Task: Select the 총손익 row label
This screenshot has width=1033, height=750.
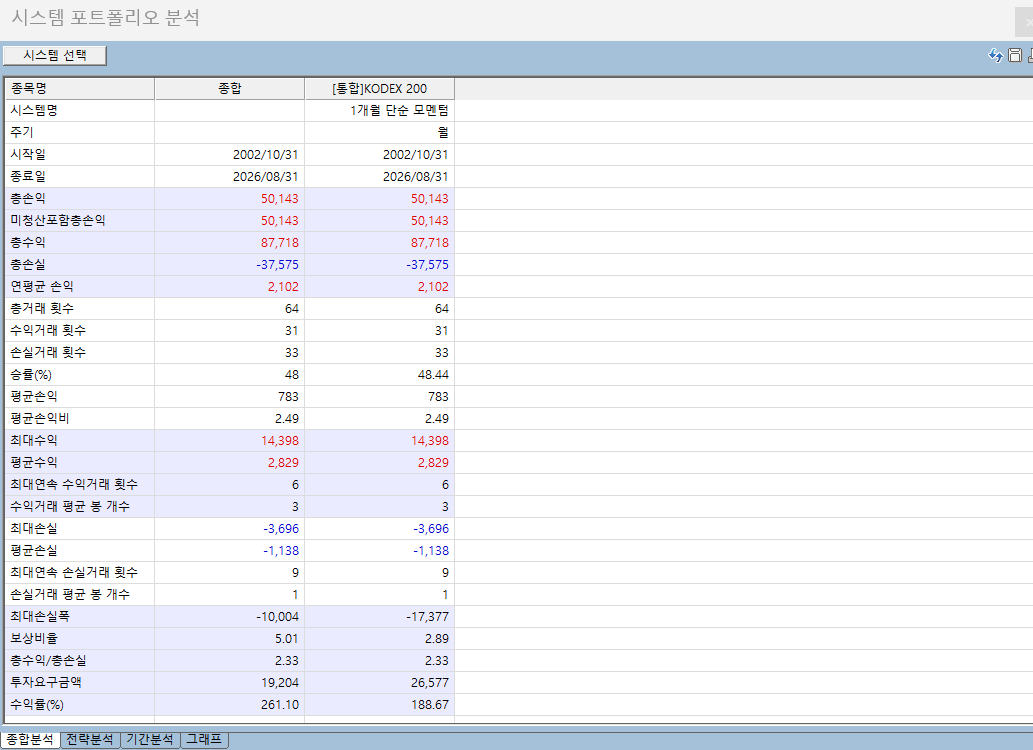Action: coord(28,198)
